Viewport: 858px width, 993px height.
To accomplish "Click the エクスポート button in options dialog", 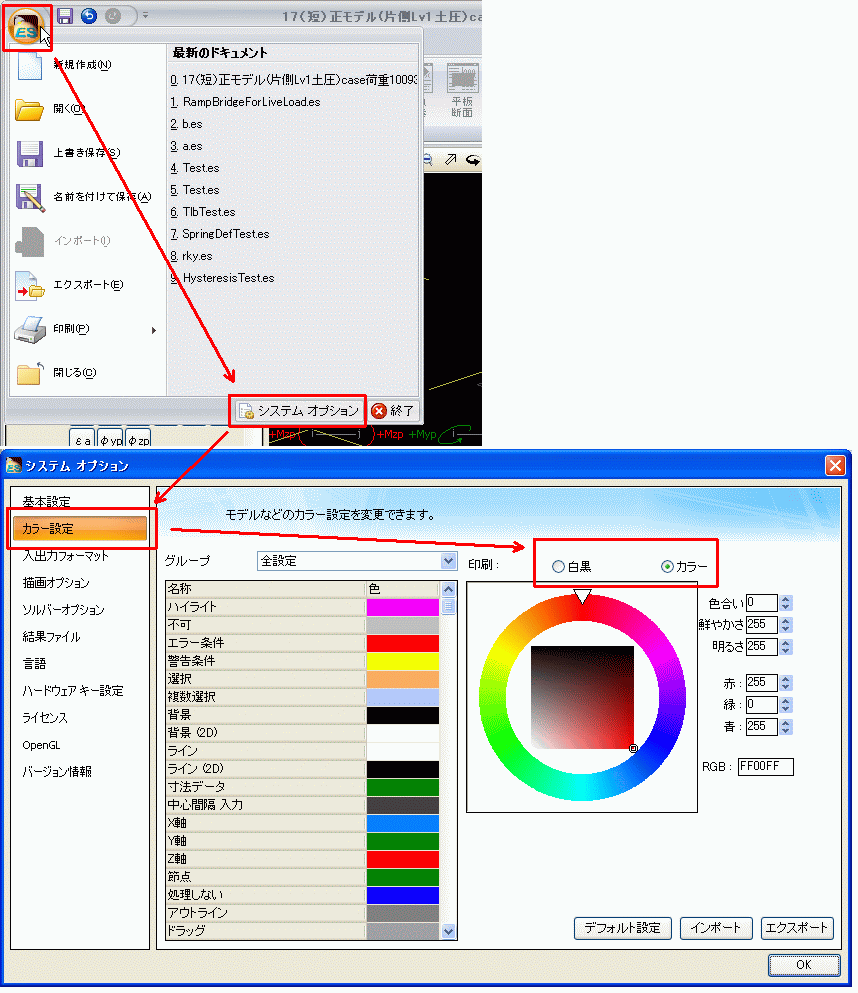I will pyautogui.click(x=797, y=928).
